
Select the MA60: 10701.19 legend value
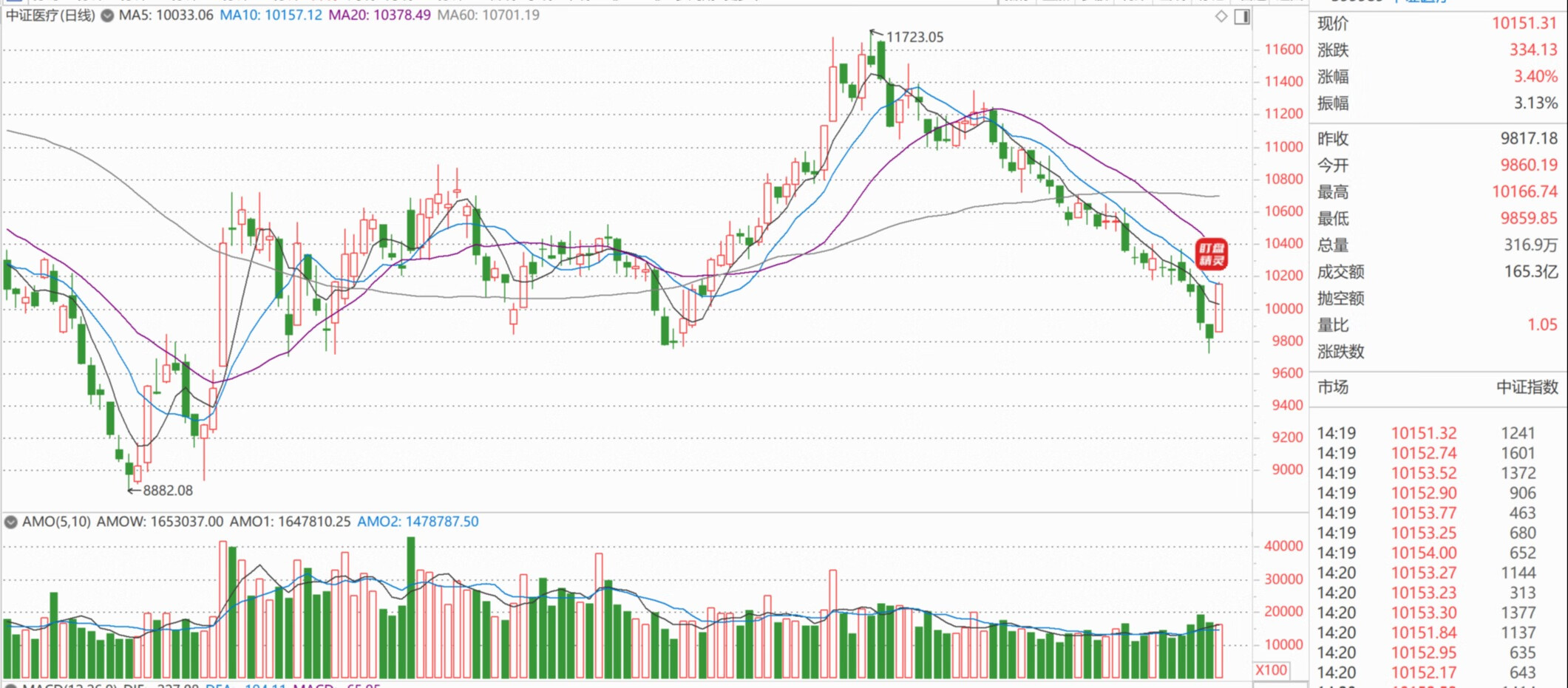click(x=488, y=16)
